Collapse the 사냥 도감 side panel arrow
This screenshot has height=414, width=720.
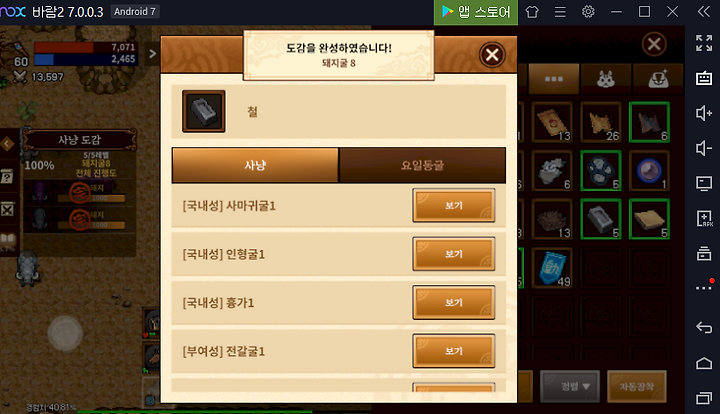click(7, 144)
